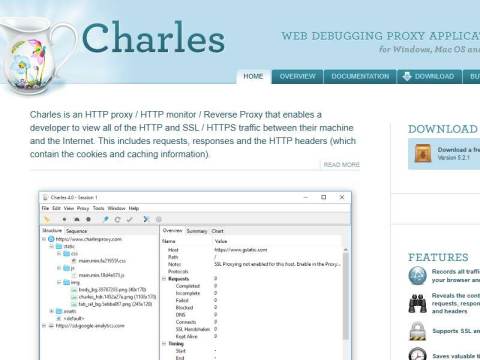This screenshot has width=480, height=360.
Task: Switch to the Structure tab
Action: pyautogui.click(x=52, y=231)
